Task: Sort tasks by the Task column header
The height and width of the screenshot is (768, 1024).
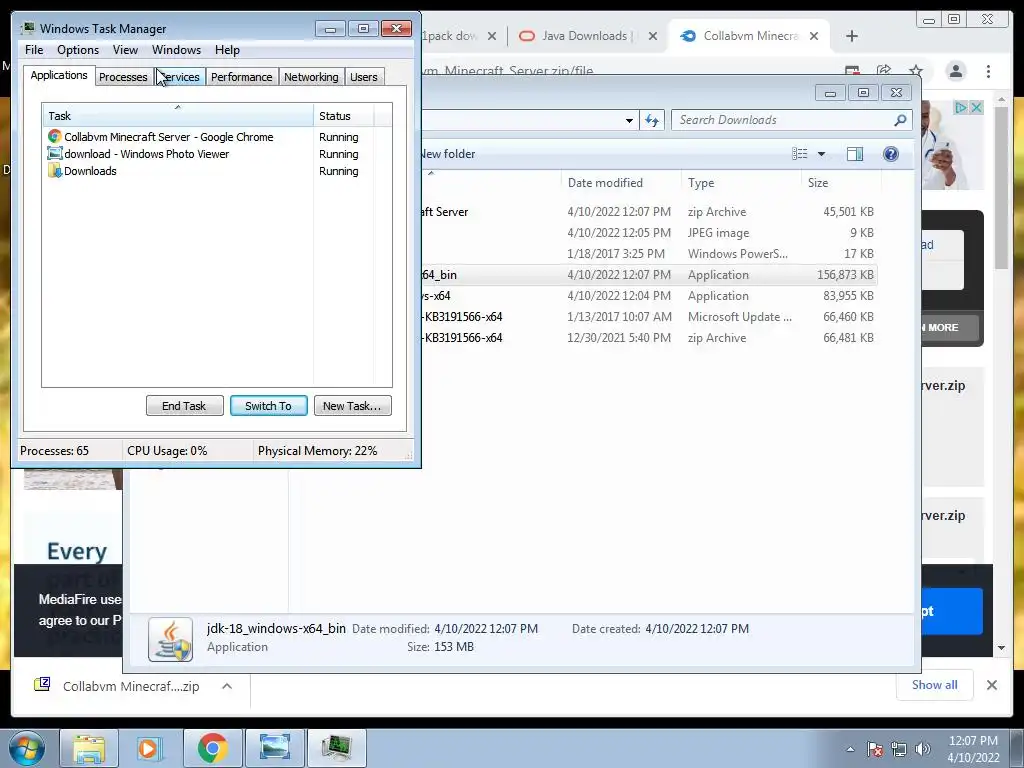Action: pyautogui.click(x=178, y=116)
